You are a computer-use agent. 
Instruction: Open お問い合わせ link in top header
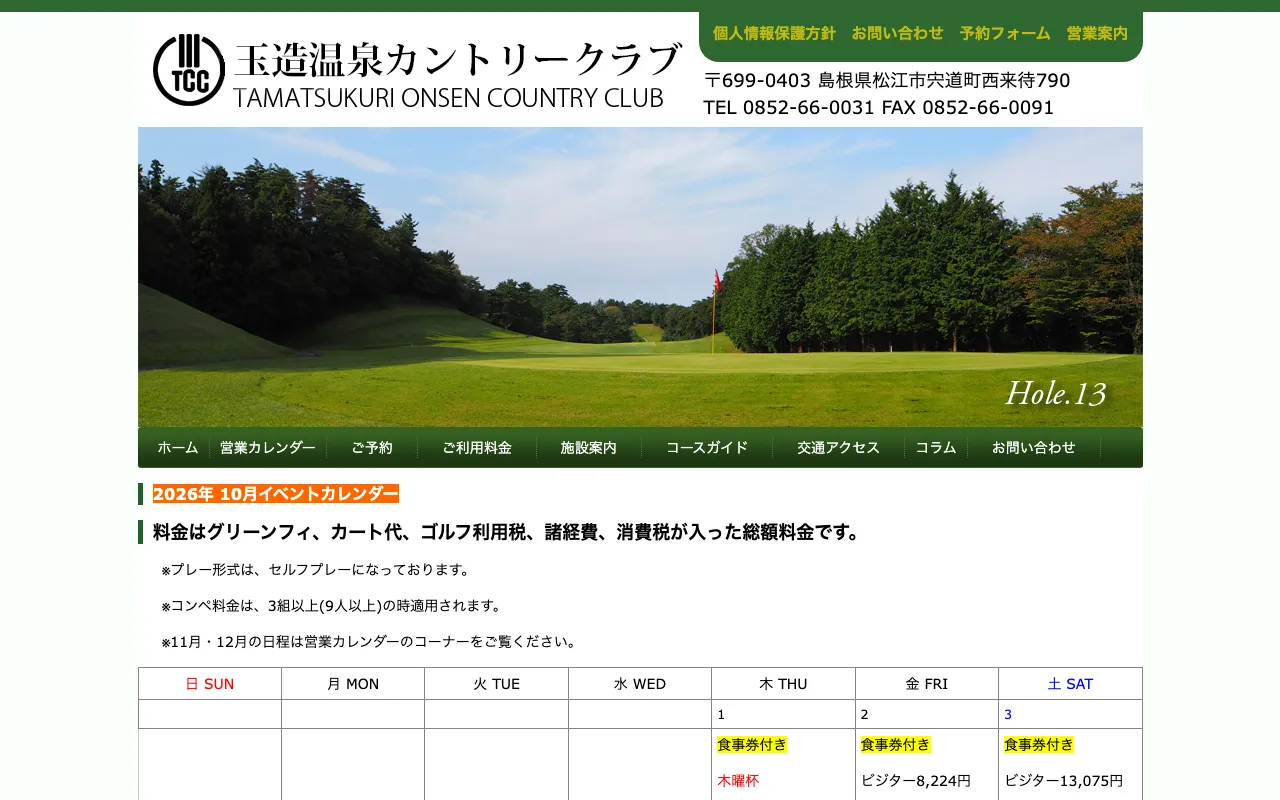point(897,33)
